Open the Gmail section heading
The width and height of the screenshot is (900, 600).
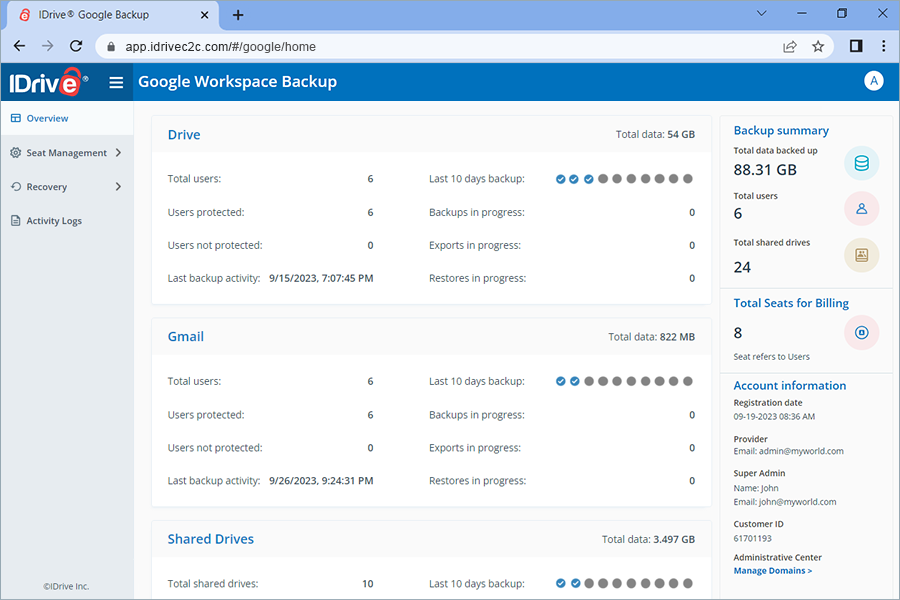click(185, 337)
